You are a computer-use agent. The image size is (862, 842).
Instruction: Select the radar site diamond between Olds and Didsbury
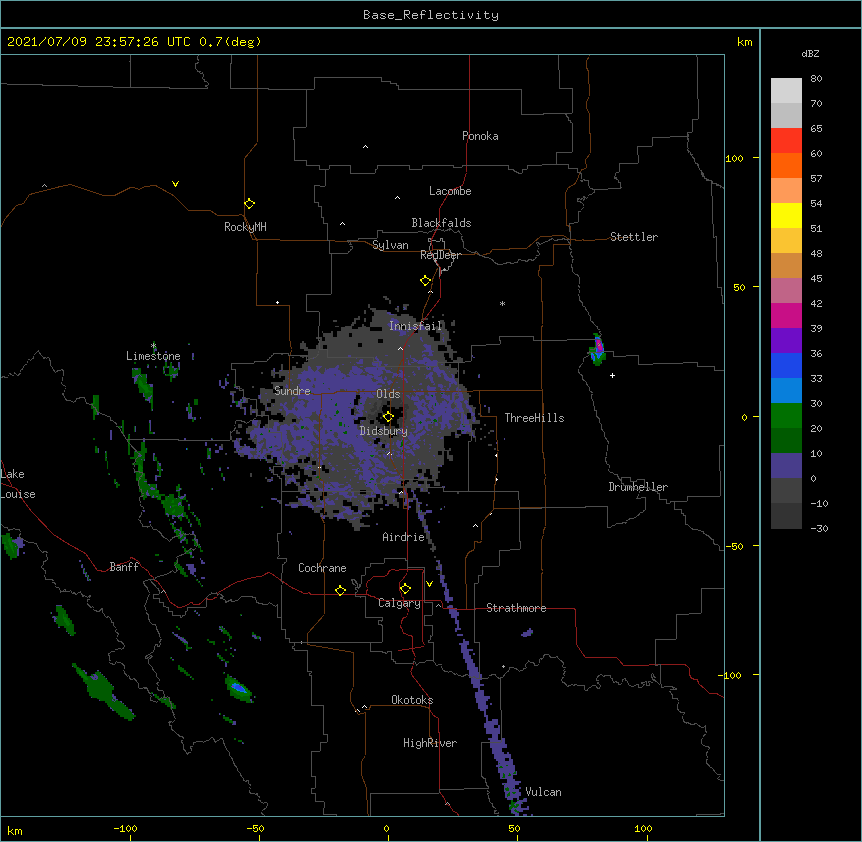click(388, 416)
